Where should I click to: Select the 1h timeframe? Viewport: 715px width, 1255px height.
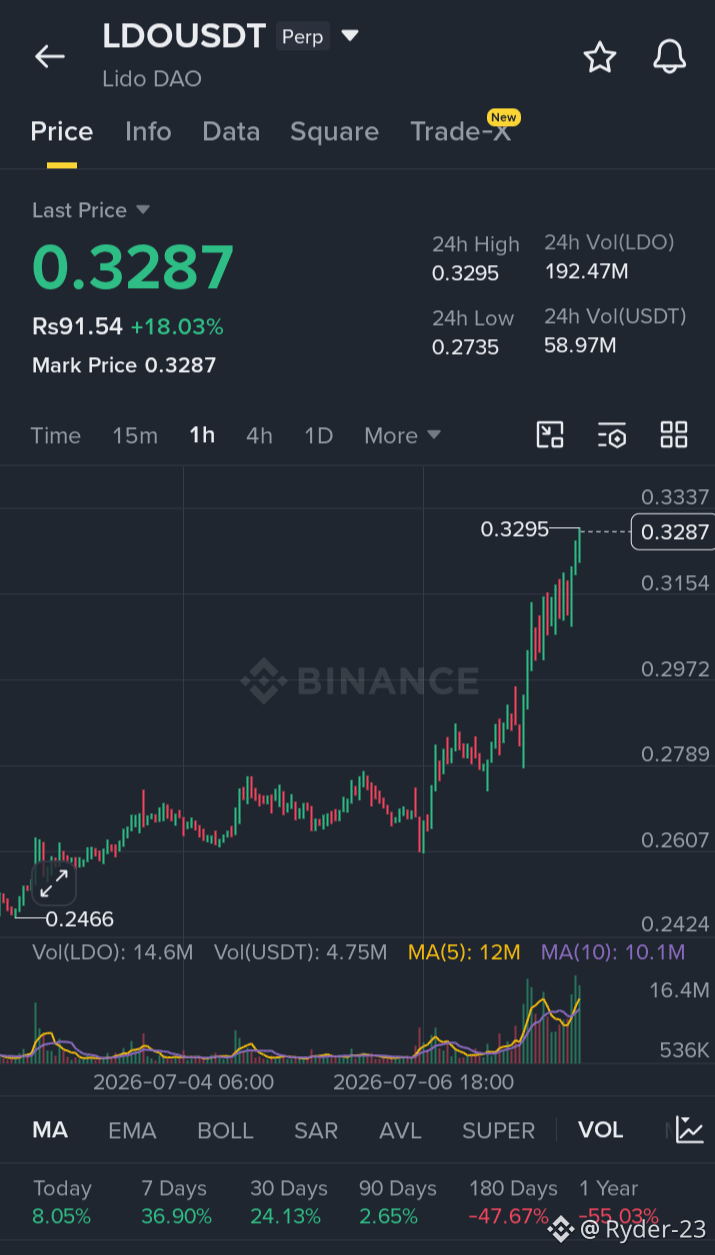coord(202,435)
